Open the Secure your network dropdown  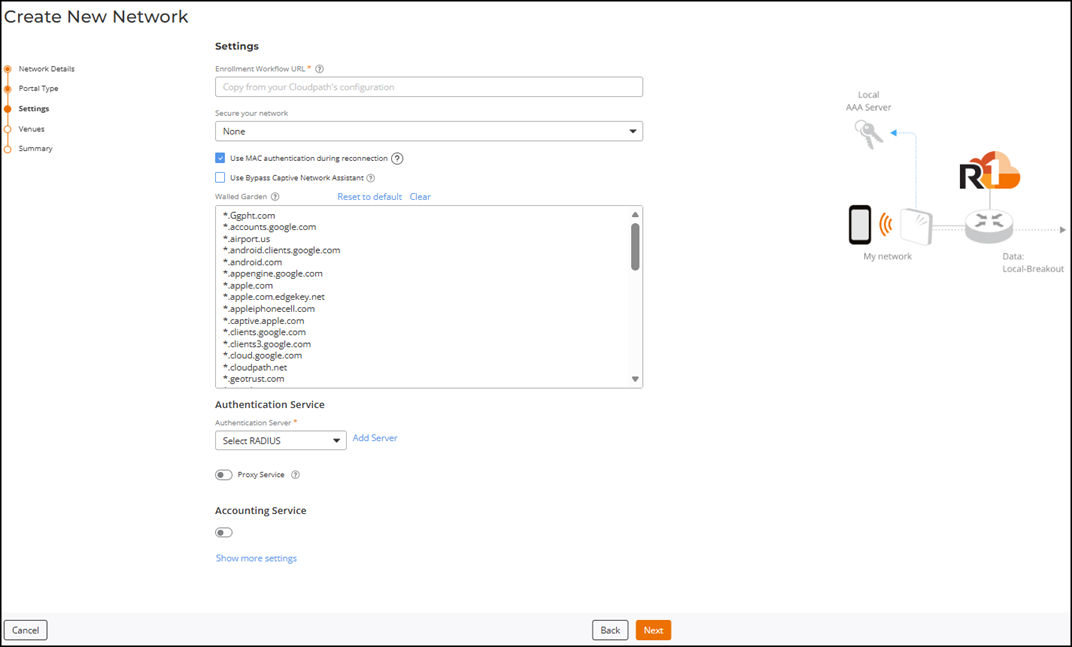pyautogui.click(x=428, y=131)
